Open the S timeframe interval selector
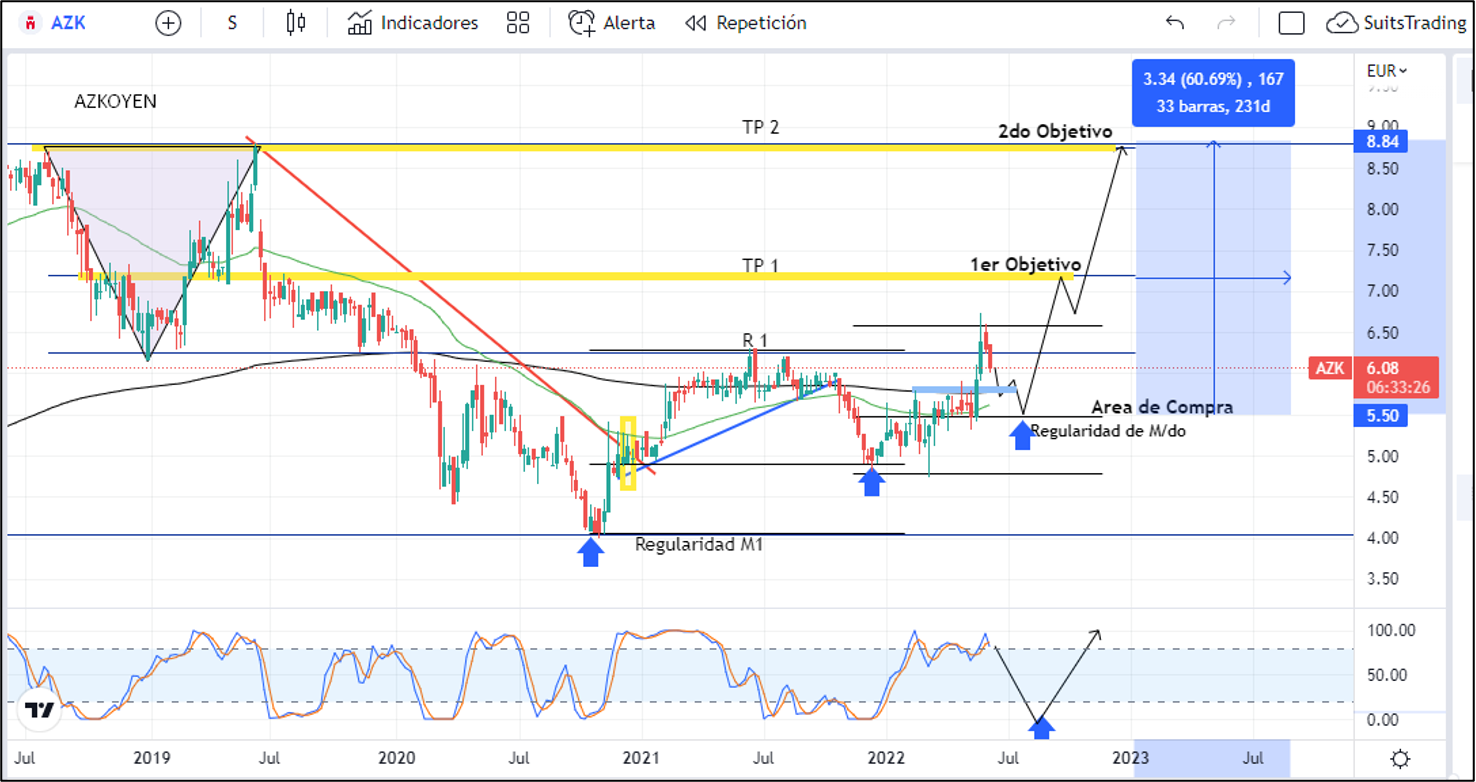The image size is (1476, 782). 232,23
